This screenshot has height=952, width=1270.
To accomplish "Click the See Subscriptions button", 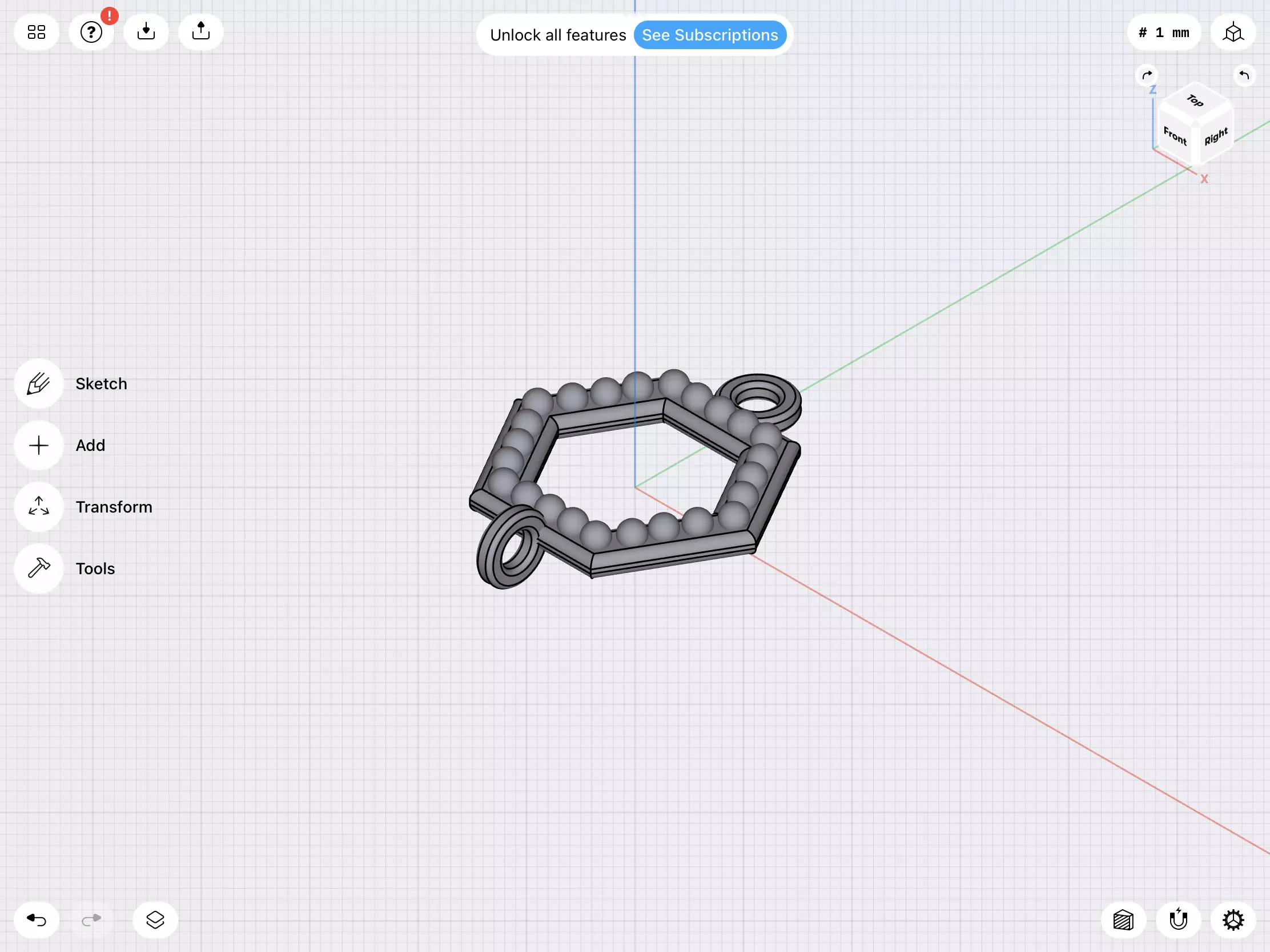I will pos(710,35).
